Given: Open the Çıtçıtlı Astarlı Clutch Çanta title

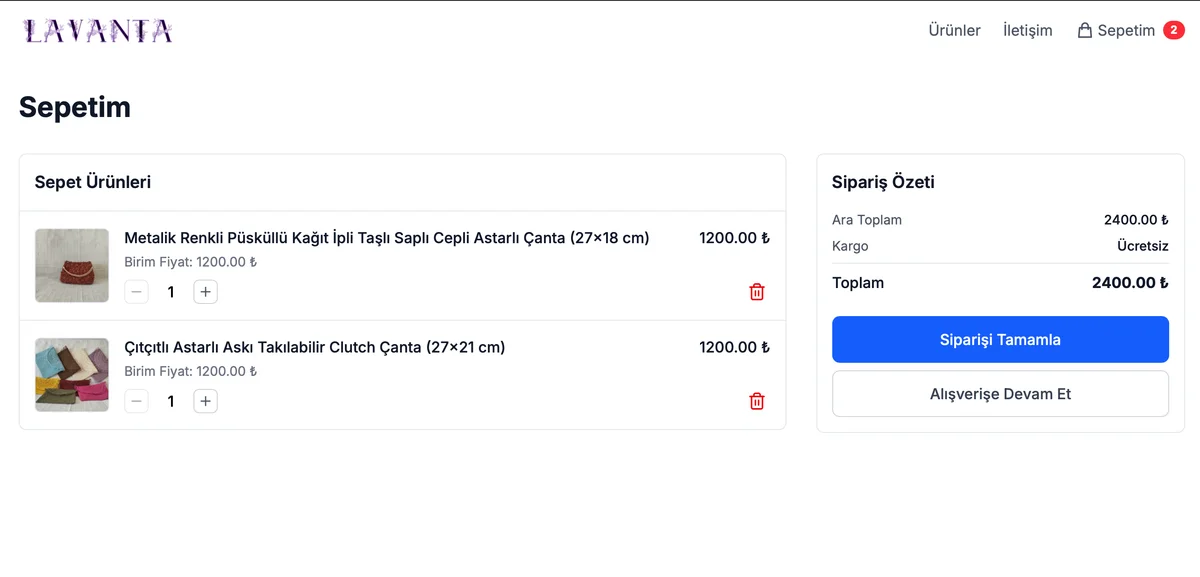Looking at the screenshot, I should click(314, 347).
